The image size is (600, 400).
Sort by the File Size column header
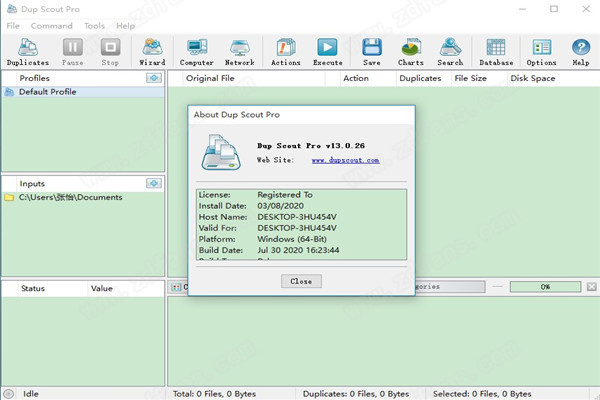(470, 78)
